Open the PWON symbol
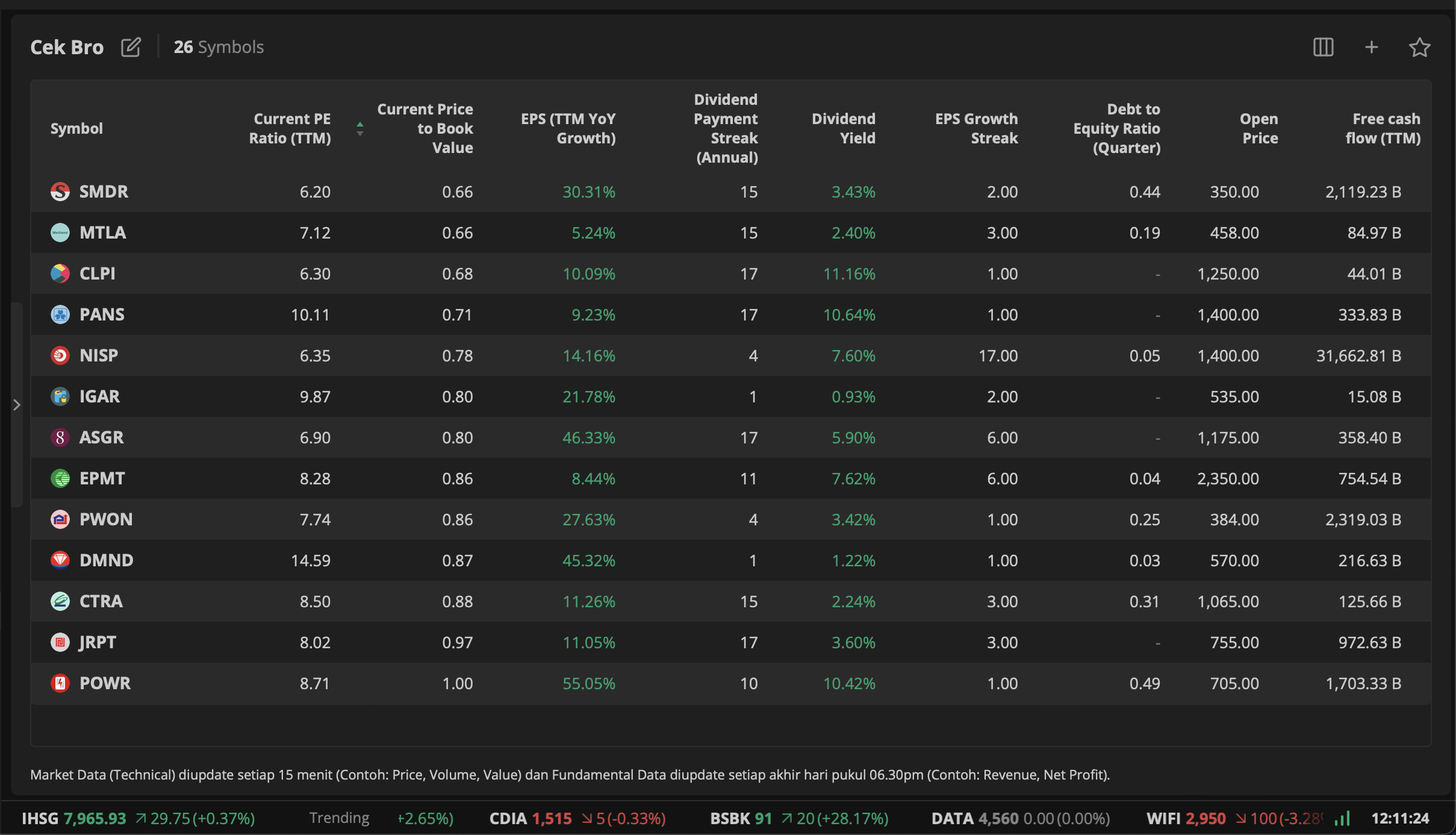The width and height of the screenshot is (1456, 835). (106, 519)
